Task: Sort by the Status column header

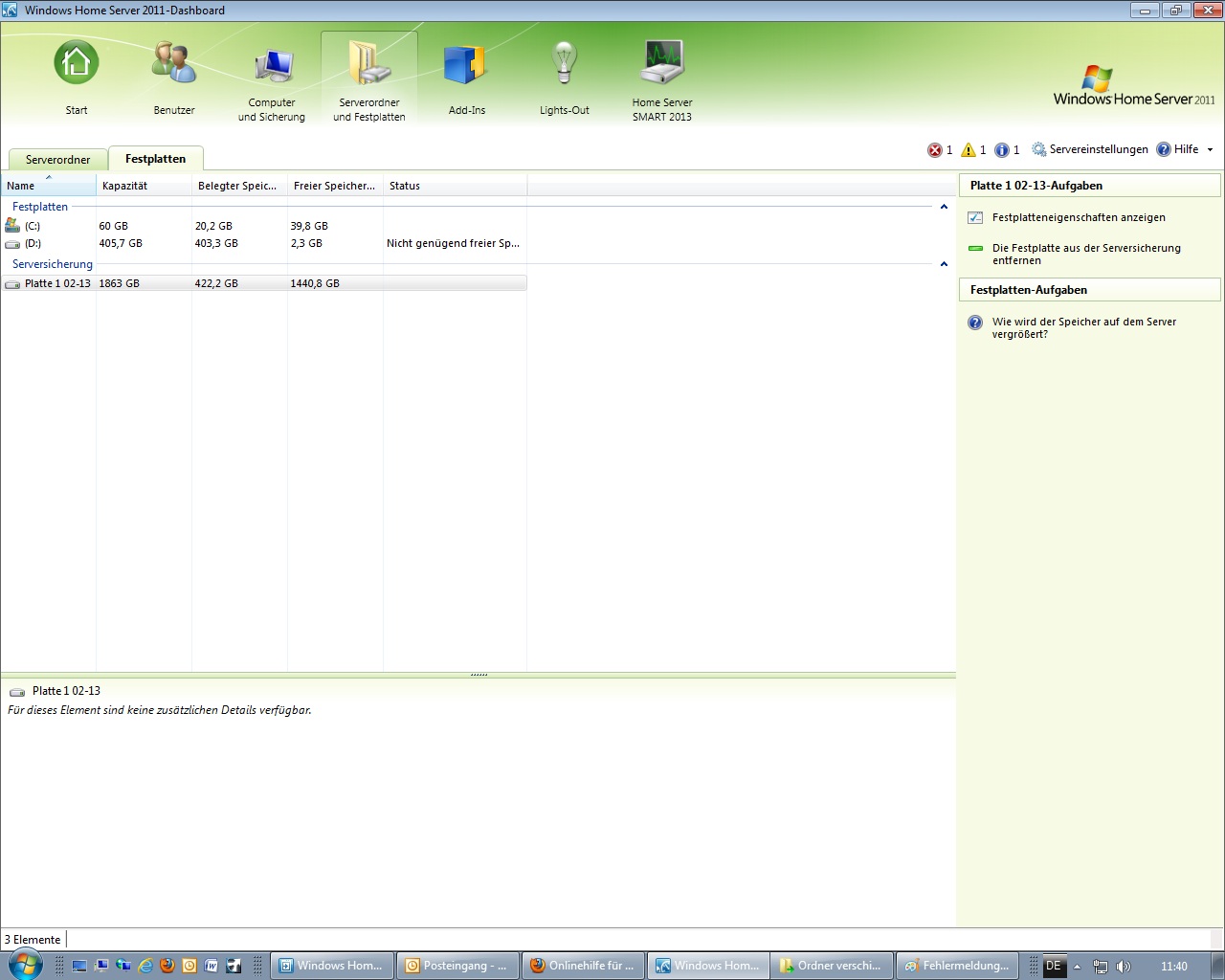Action: point(456,186)
